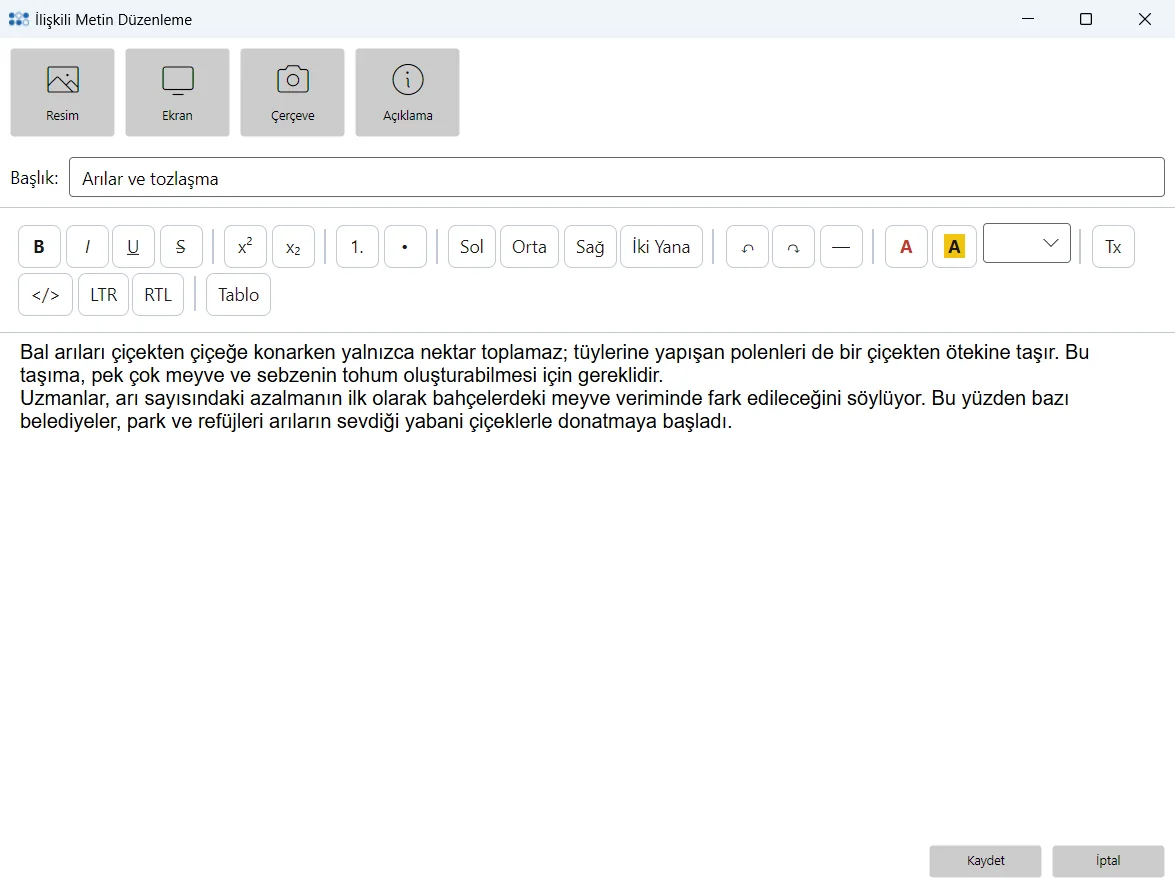This screenshot has height=888, width=1175.
Task: Justify text with İki Yana
Action: (662, 247)
